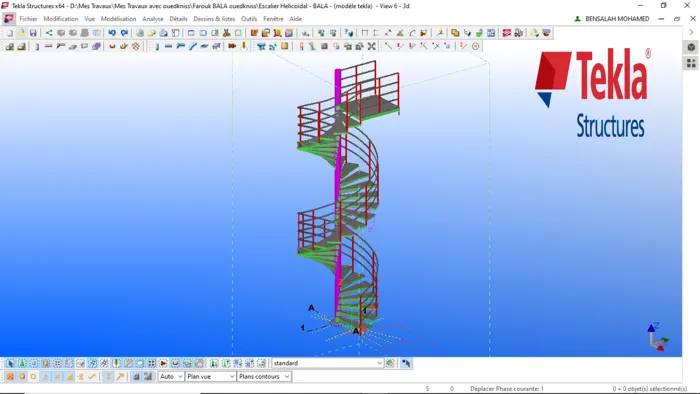
Task: Click the green share model icon
Action: (49, 33)
